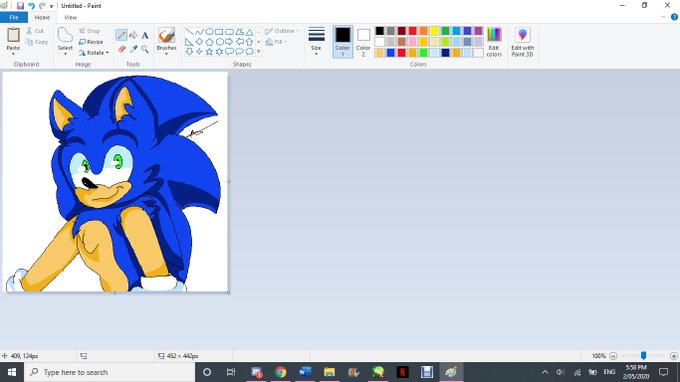The image size is (680, 382).
Task: Open the Windows Start menu
Action: (12, 372)
